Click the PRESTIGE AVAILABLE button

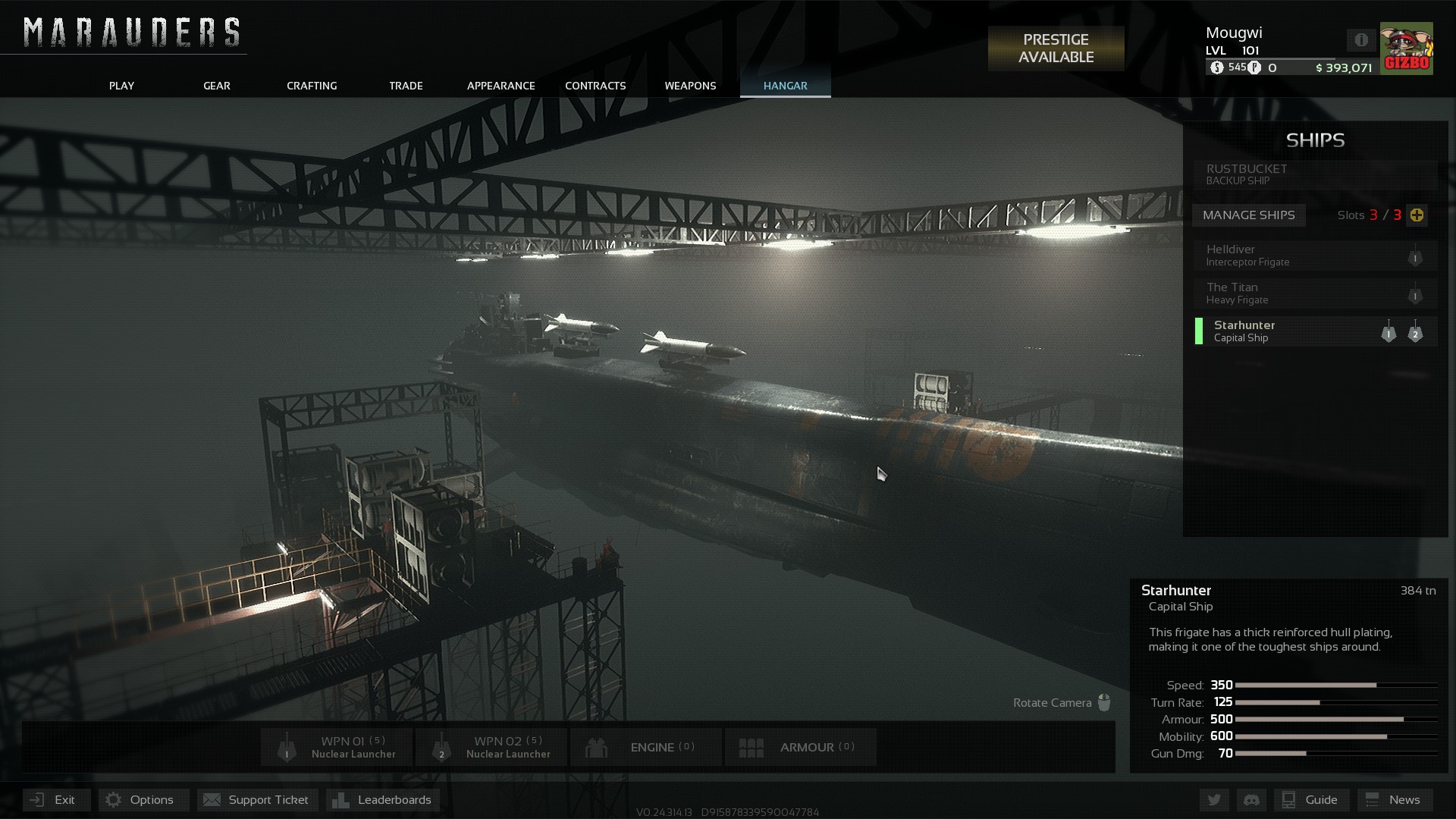point(1056,49)
